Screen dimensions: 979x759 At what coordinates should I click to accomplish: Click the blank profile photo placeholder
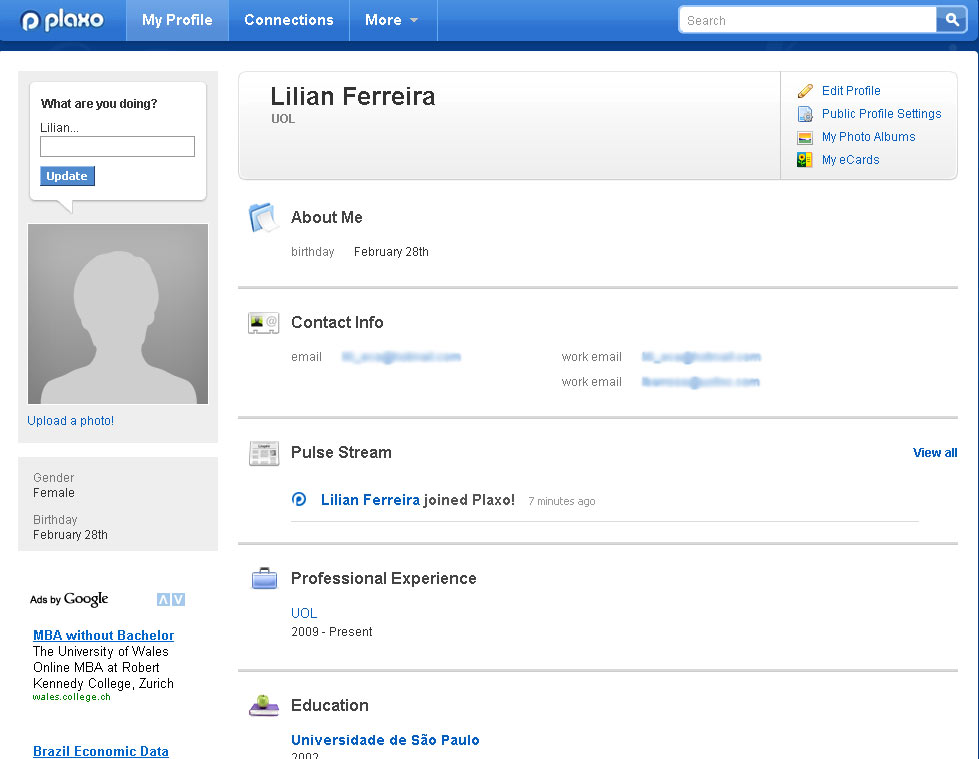coord(118,314)
